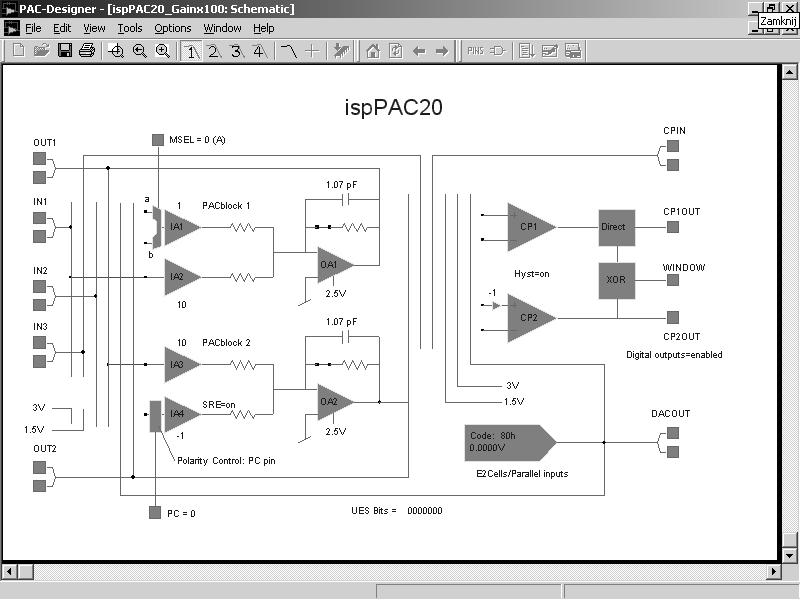
Task: Click the crosshair cursor toolbar icon
Action: click(312, 51)
